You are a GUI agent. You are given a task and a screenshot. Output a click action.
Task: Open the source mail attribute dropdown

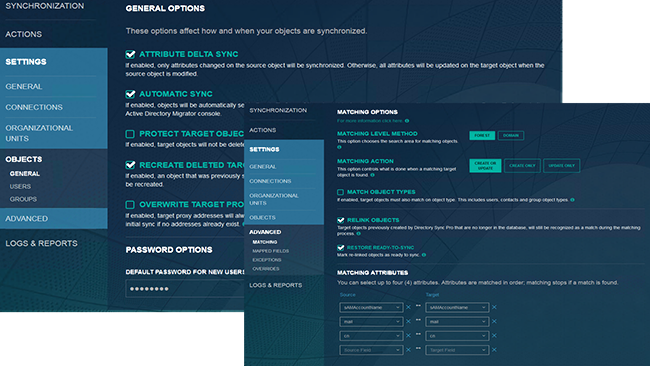click(x=371, y=322)
